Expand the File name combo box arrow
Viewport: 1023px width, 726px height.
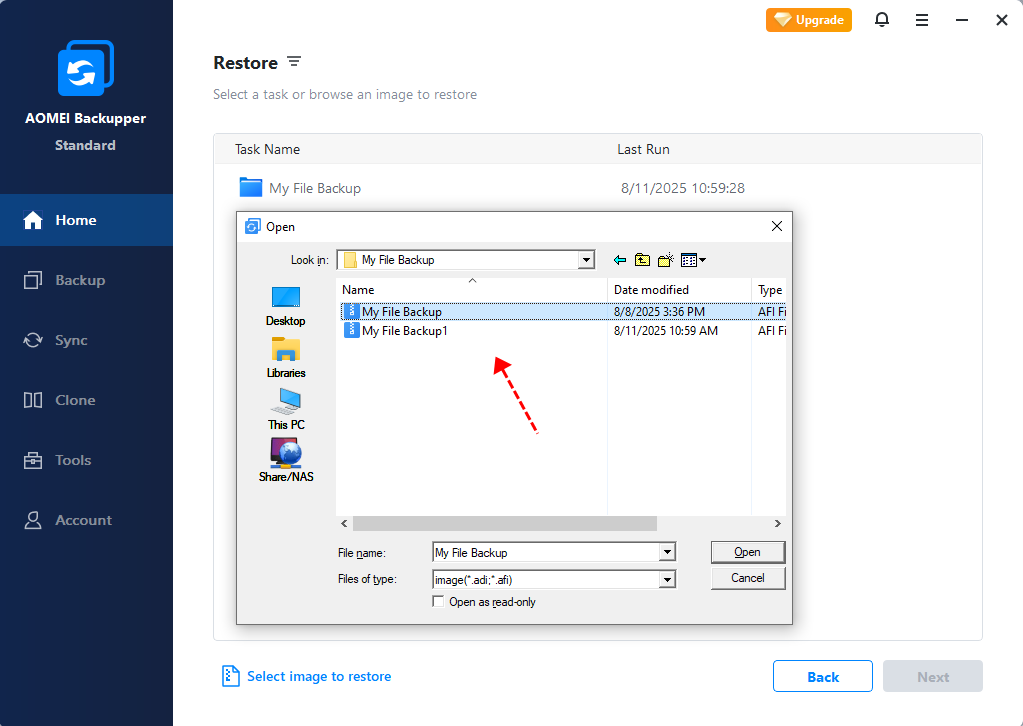667,552
